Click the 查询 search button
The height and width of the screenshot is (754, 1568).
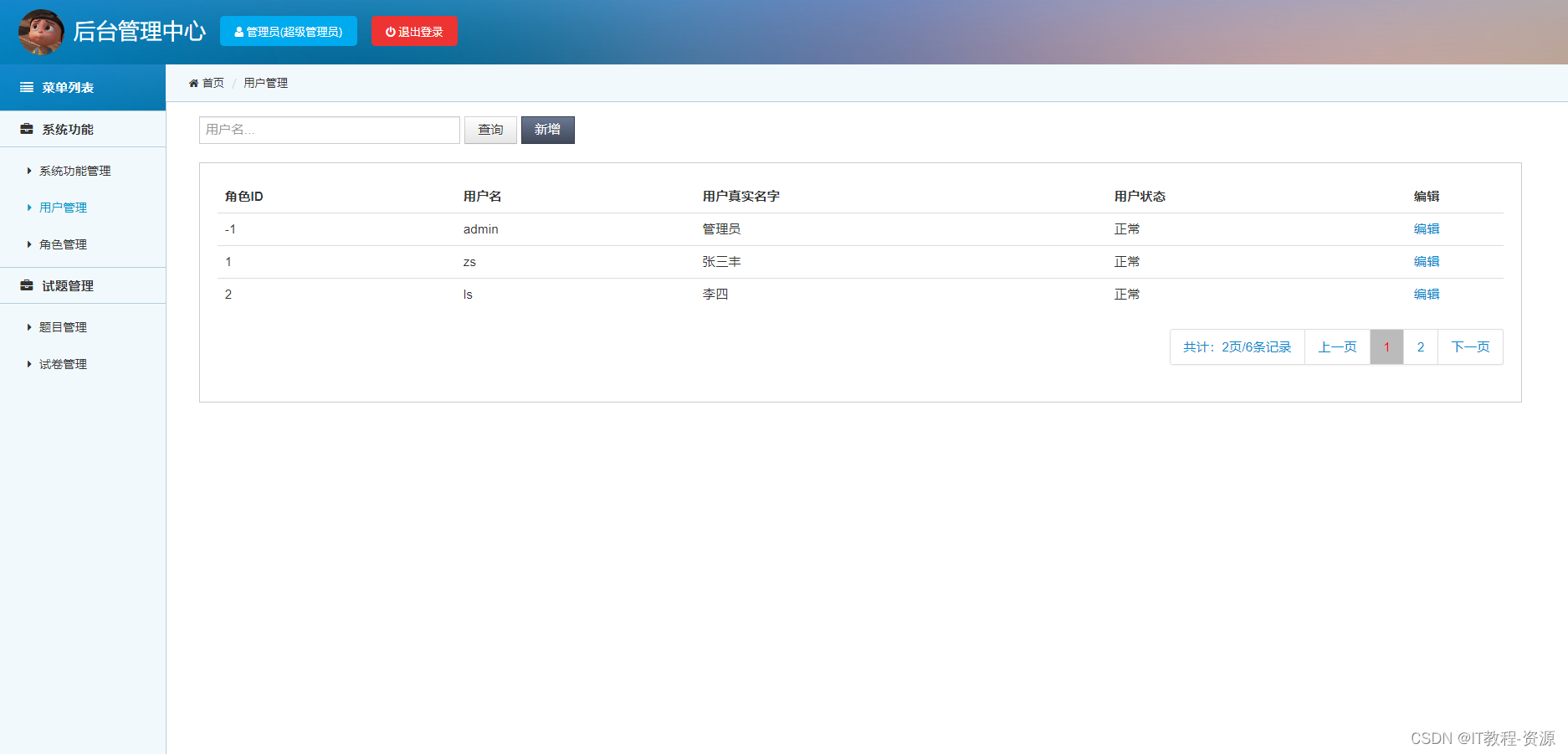point(490,130)
